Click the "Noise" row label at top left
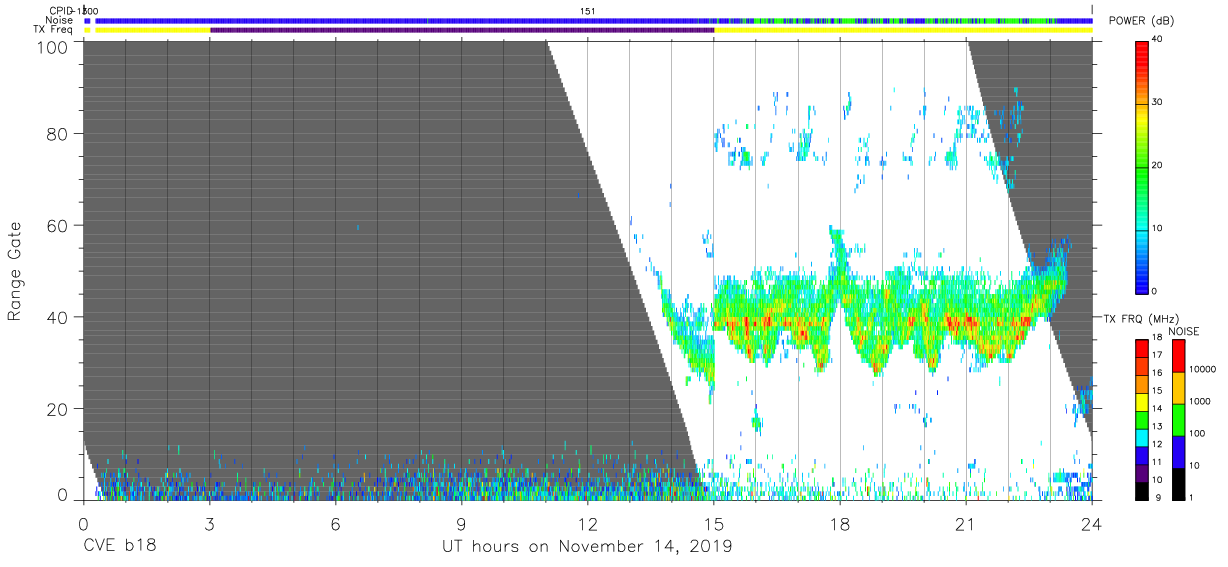 [x=59, y=20]
